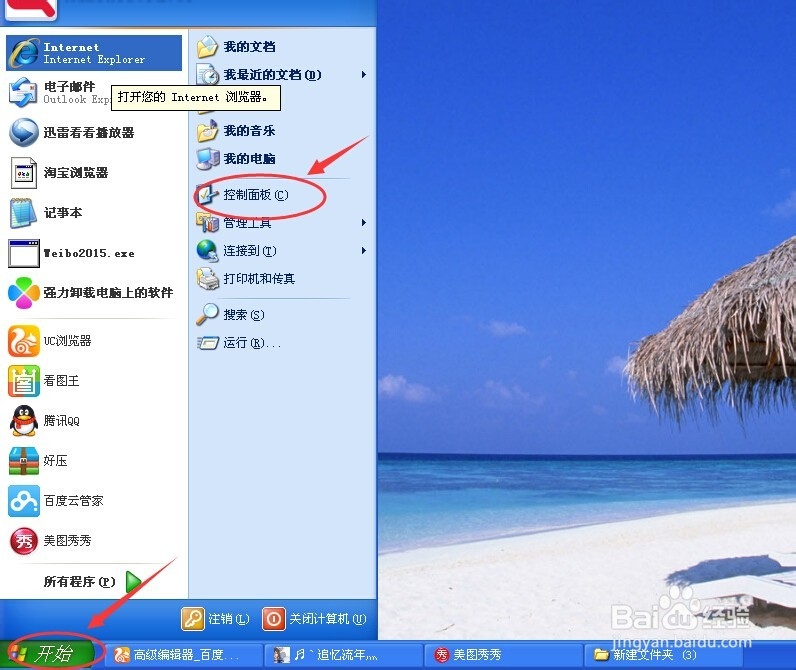Open 看图王 image viewer icon
The width and height of the screenshot is (796, 670).
[23, 381]
